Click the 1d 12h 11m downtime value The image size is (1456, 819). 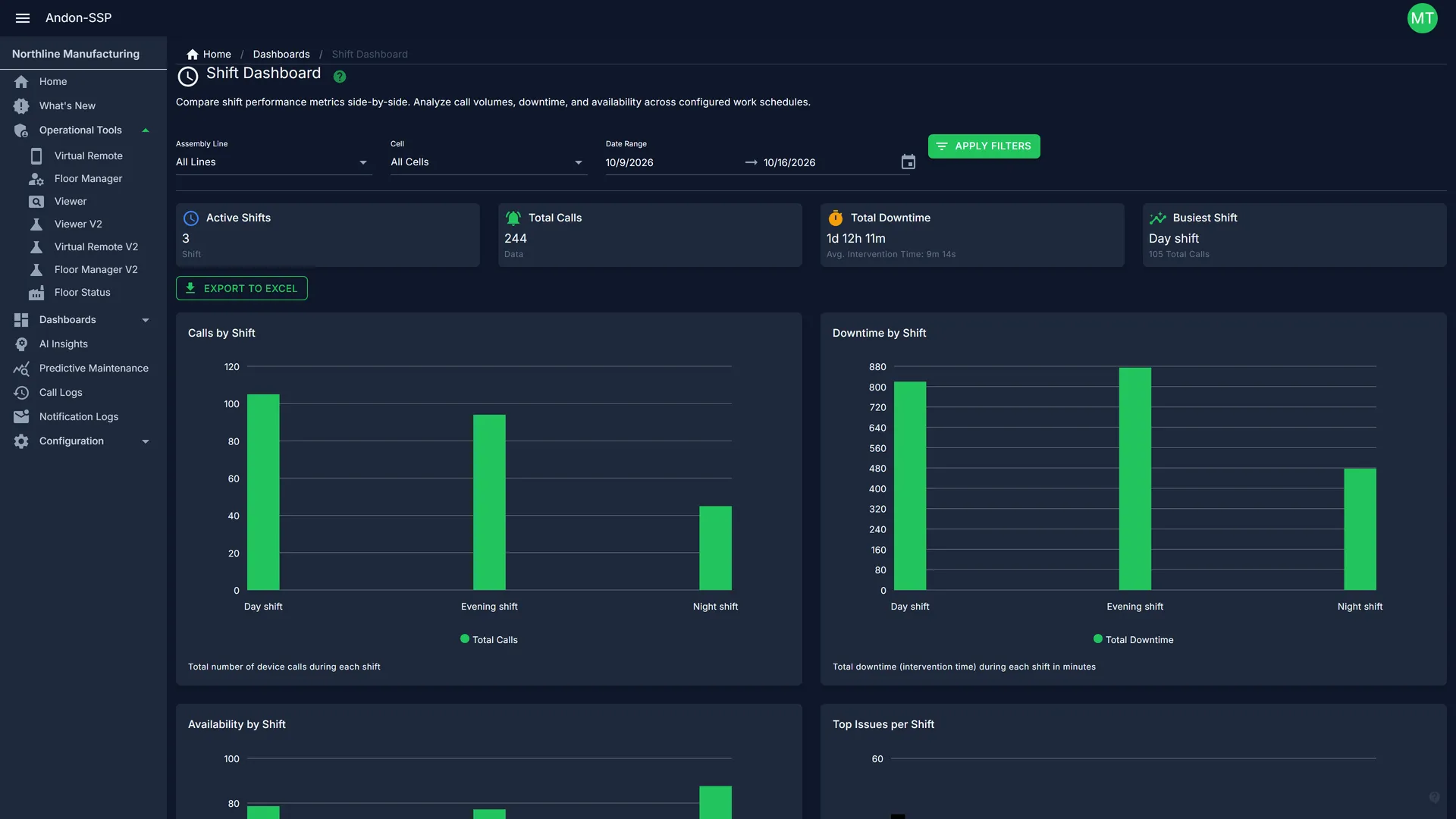pos(856,239)
